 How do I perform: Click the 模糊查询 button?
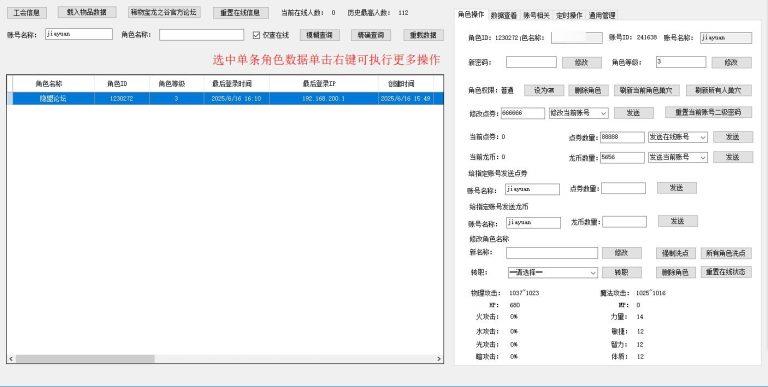319,35
